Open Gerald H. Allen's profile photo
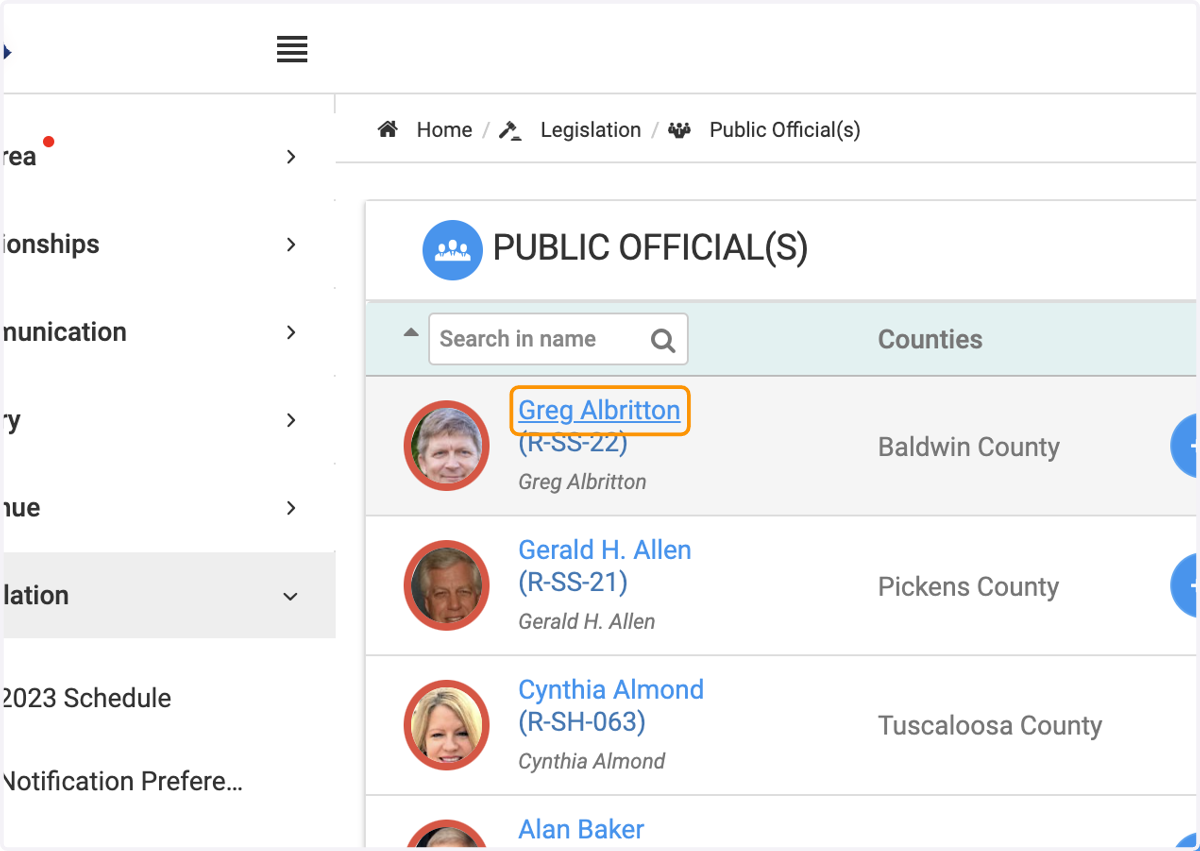1200x851 pixels. [x=446, y=585]
